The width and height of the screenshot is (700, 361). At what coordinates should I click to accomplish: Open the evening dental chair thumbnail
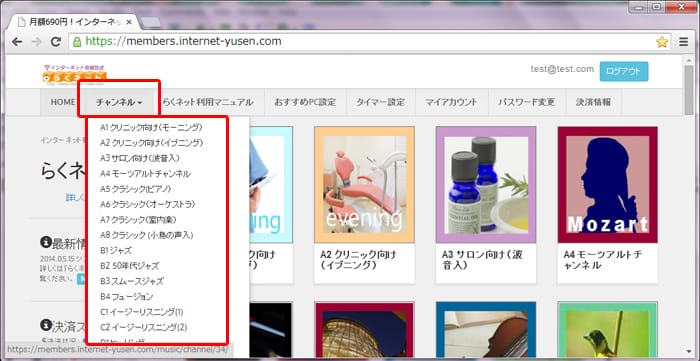point(364,185)
